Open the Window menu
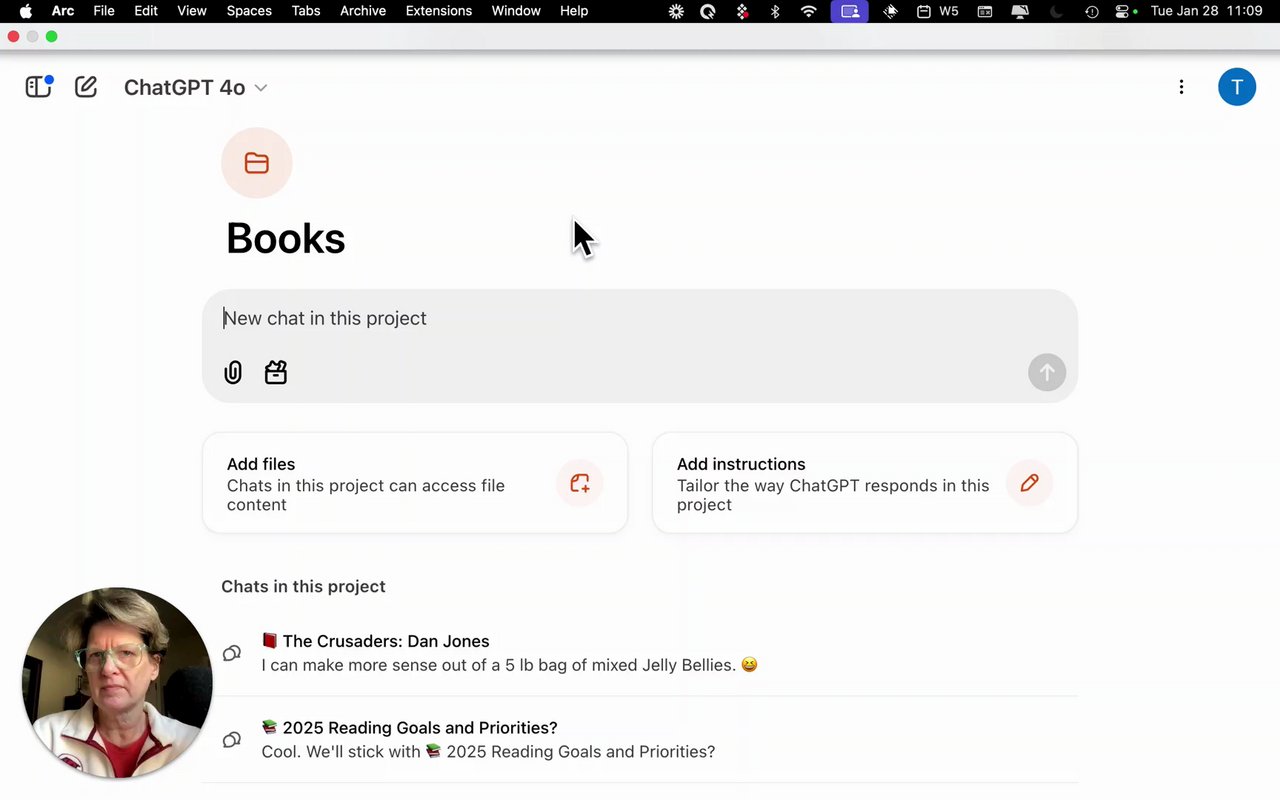Image resolution: width=1280 pixels, height=800 pixels. point(516,11)
